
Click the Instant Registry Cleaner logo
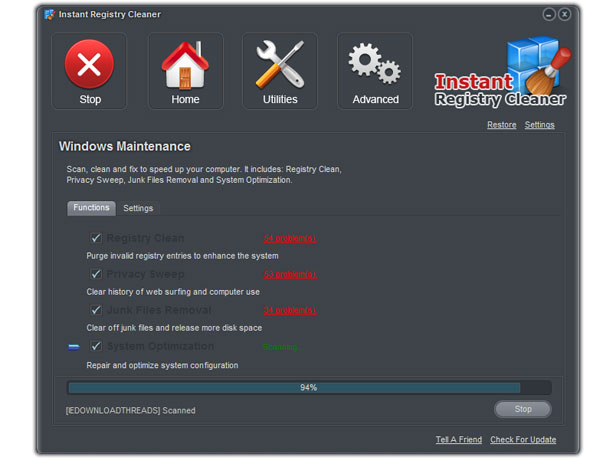[x=502, y=72]
